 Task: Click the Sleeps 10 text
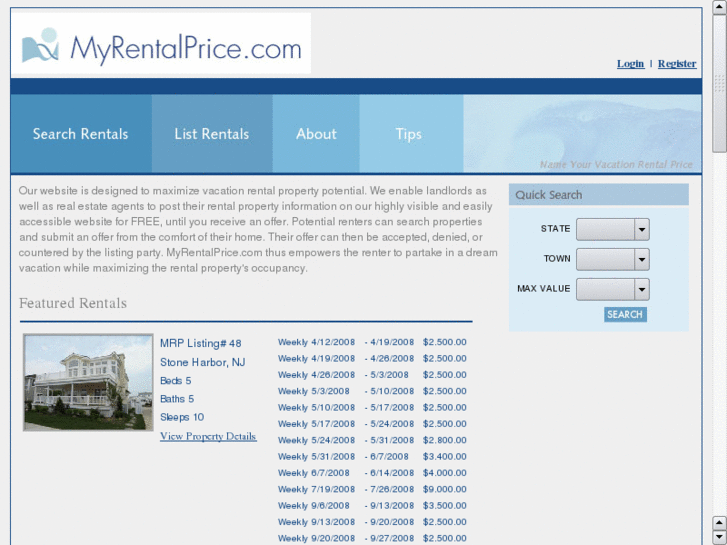[182, 417]
